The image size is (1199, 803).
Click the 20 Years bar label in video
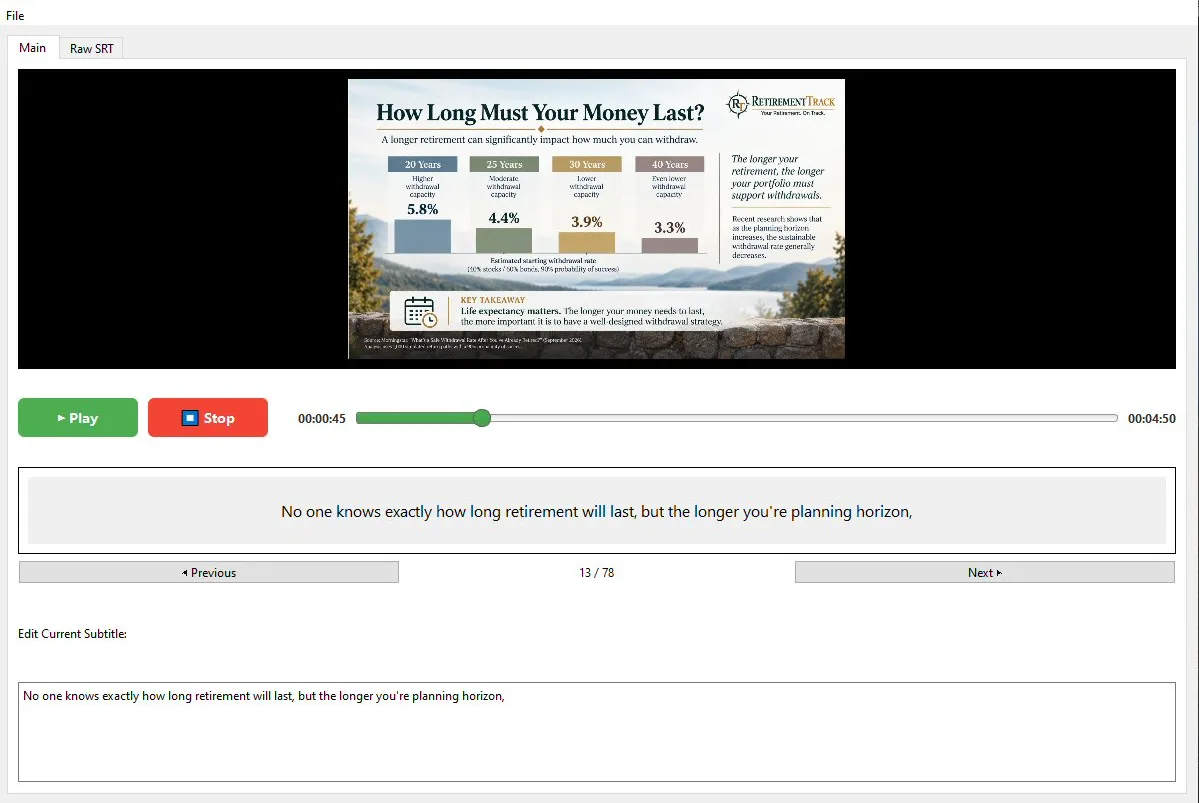pos(422,164)
